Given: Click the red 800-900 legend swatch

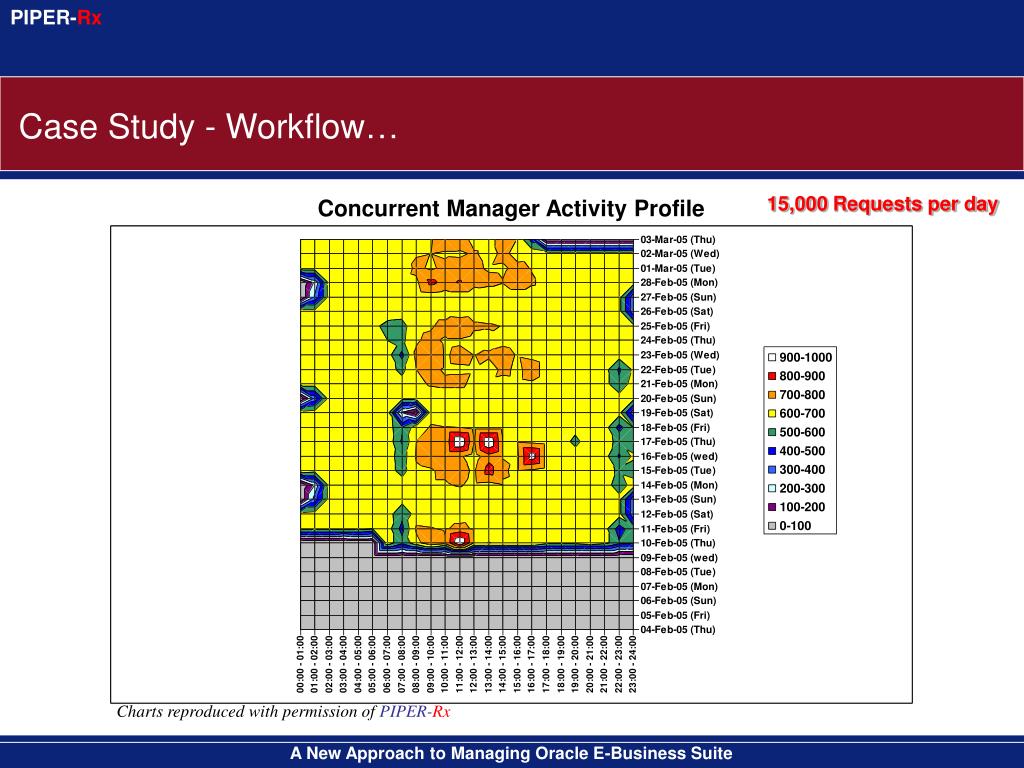Looking at the screenshot, I should pyautogui.click(x=772, y=376).
